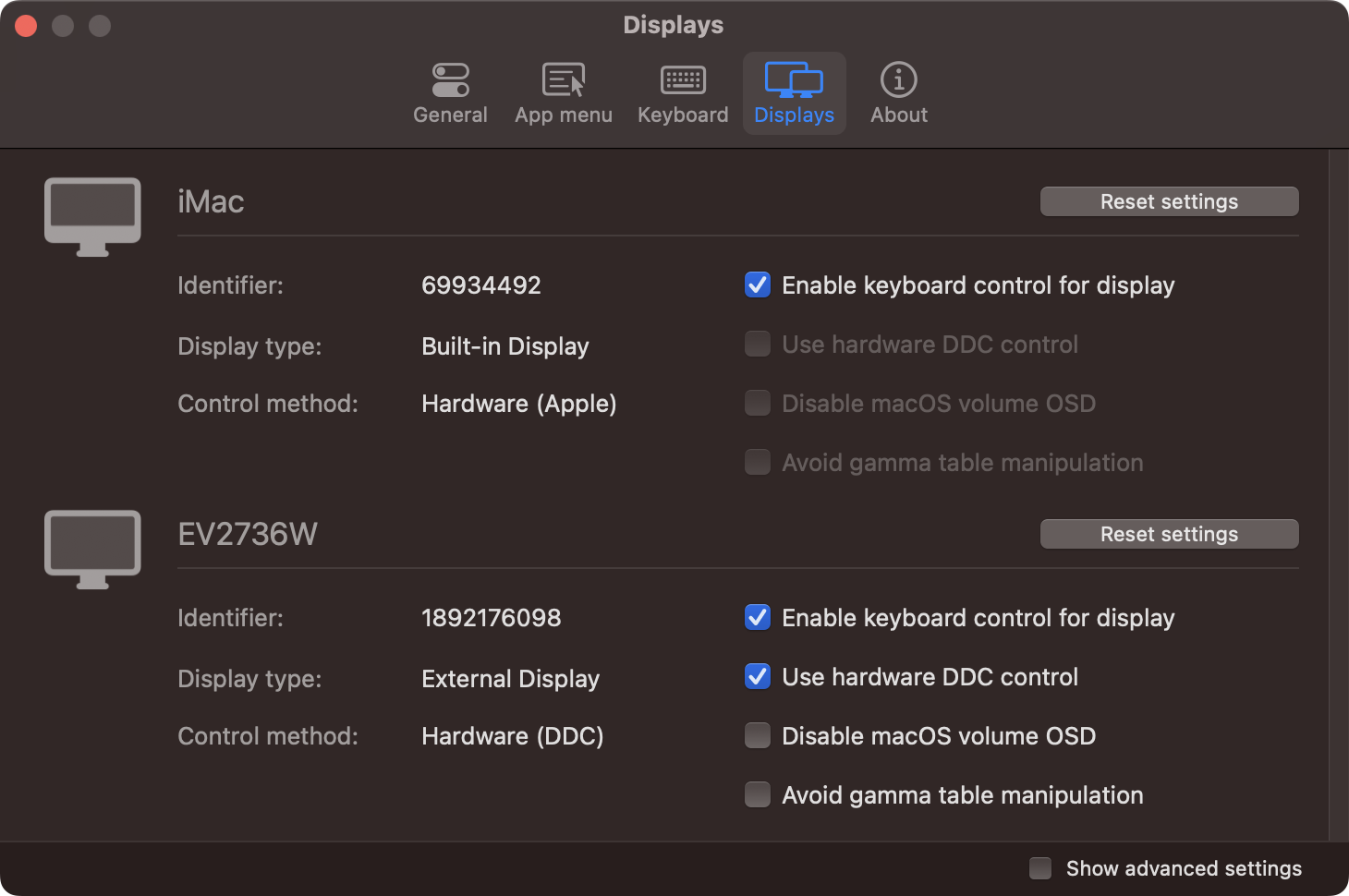Reset settings for the EV2736W display
The height and width of the screenshot is (896, 1349).
coord(1168,534)
